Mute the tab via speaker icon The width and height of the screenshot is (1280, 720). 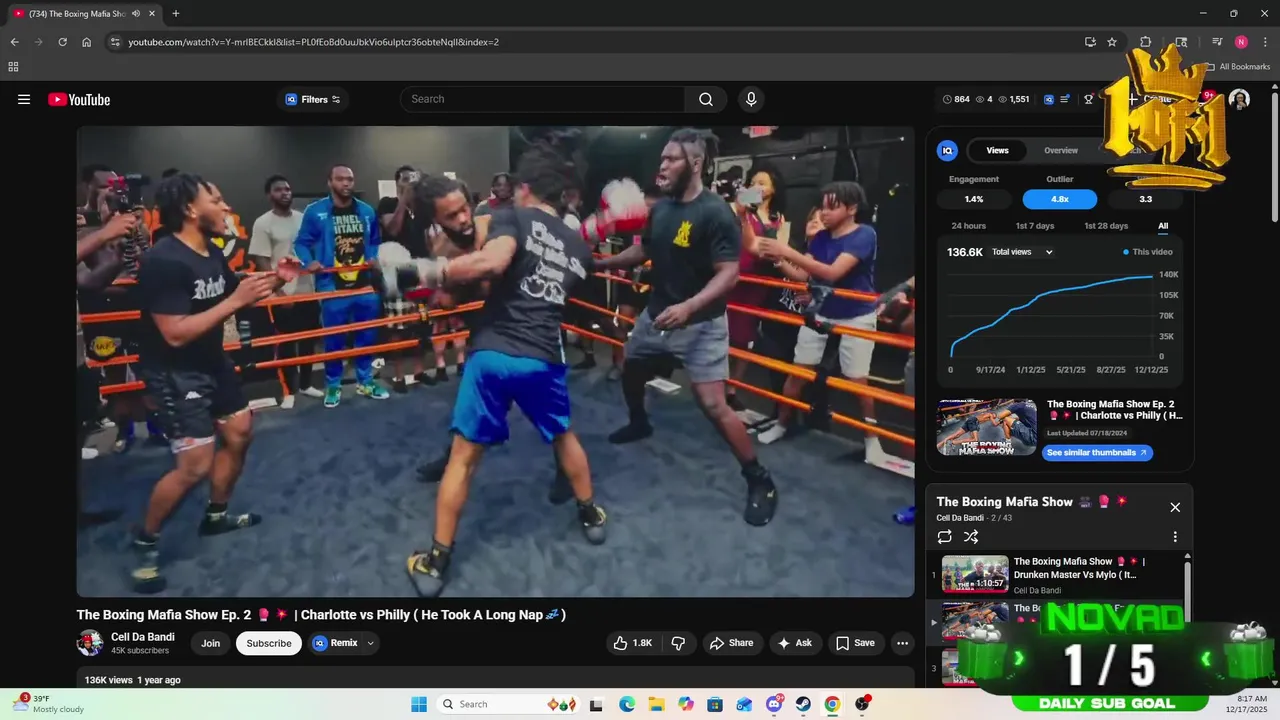coord(136,13)
